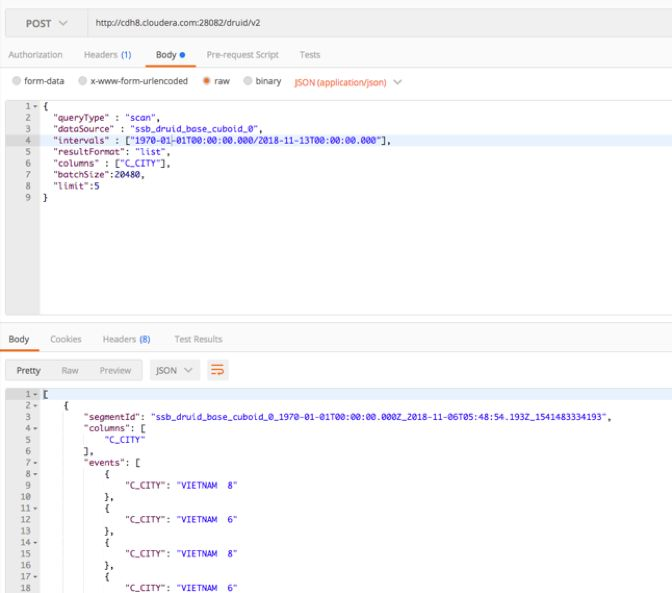Toggle the line wrap icon in response
This screenshot has width=672, height=593.
pyautogui.click(x=217, y=371)
